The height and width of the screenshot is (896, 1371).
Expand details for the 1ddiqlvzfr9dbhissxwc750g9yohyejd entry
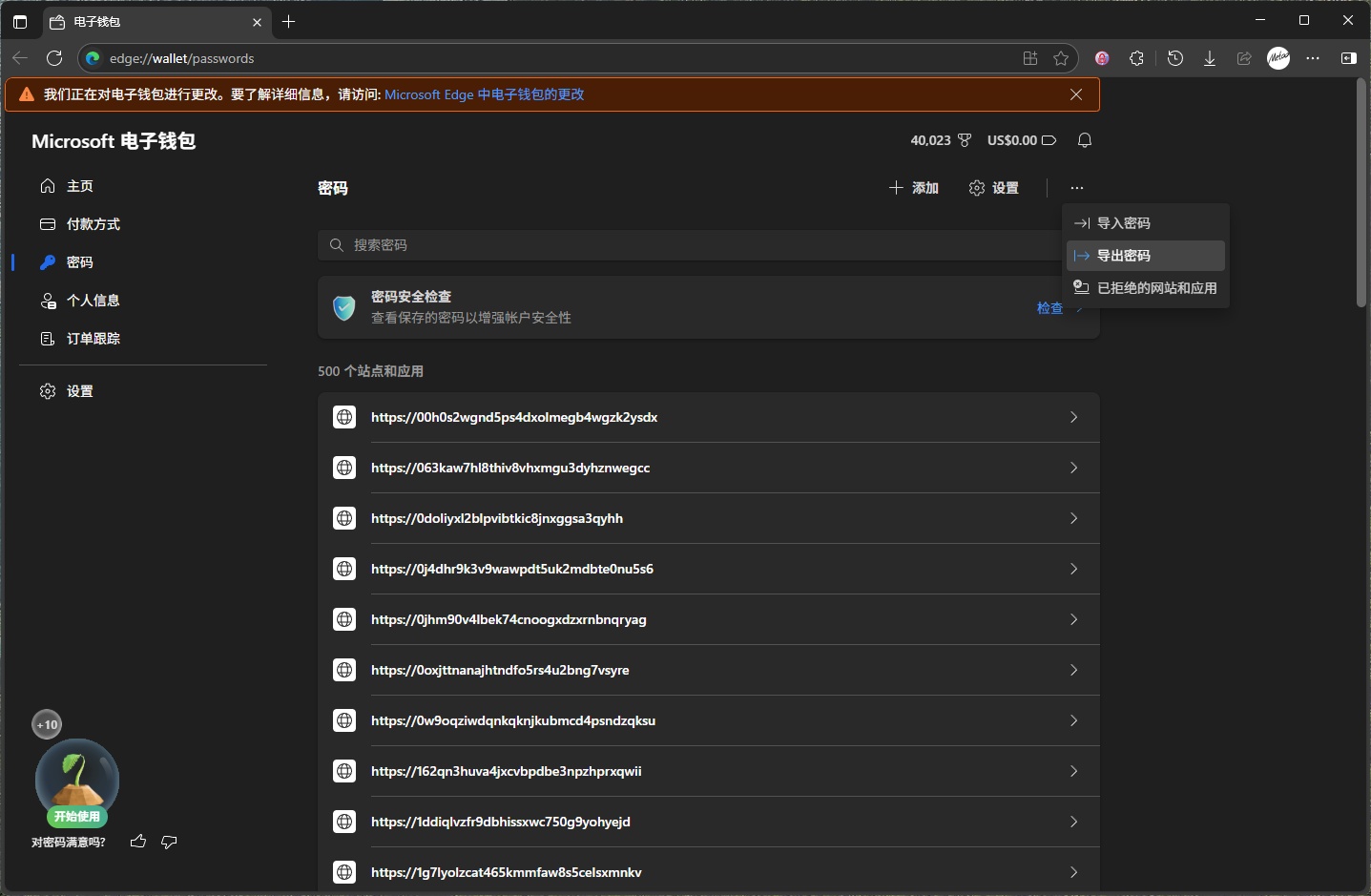(1073, 822)
